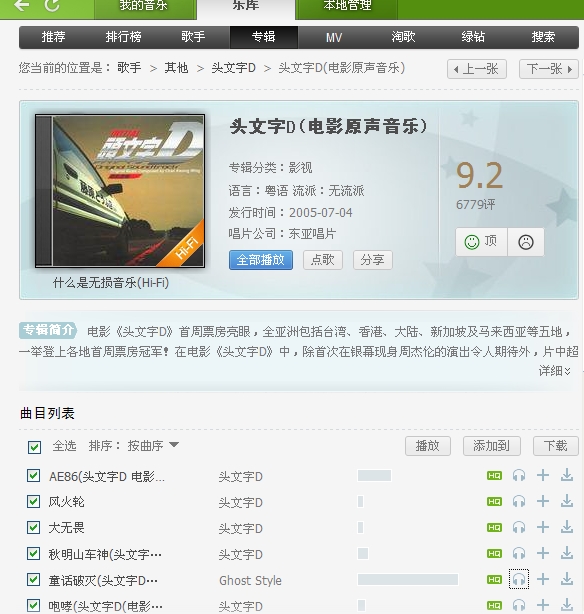Viewport: 584px width, 614px height.
Task: Open the 按曲序 sort order dropdown
Action: [x=153, y=446]
